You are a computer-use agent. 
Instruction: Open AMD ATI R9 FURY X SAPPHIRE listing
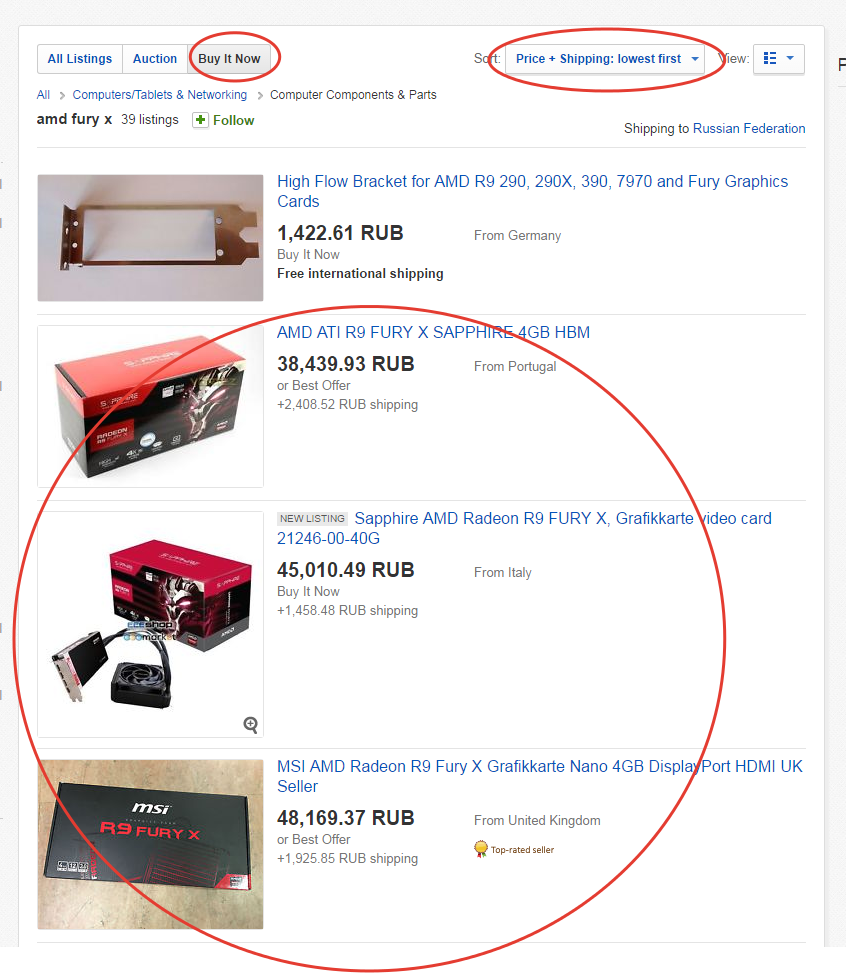[x=433, y=333]
